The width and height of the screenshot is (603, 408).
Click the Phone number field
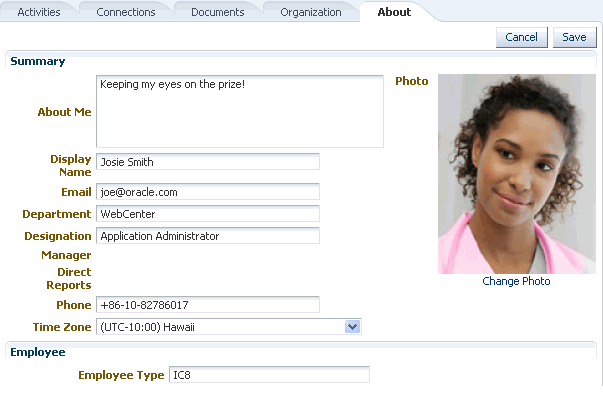[208, 305]
